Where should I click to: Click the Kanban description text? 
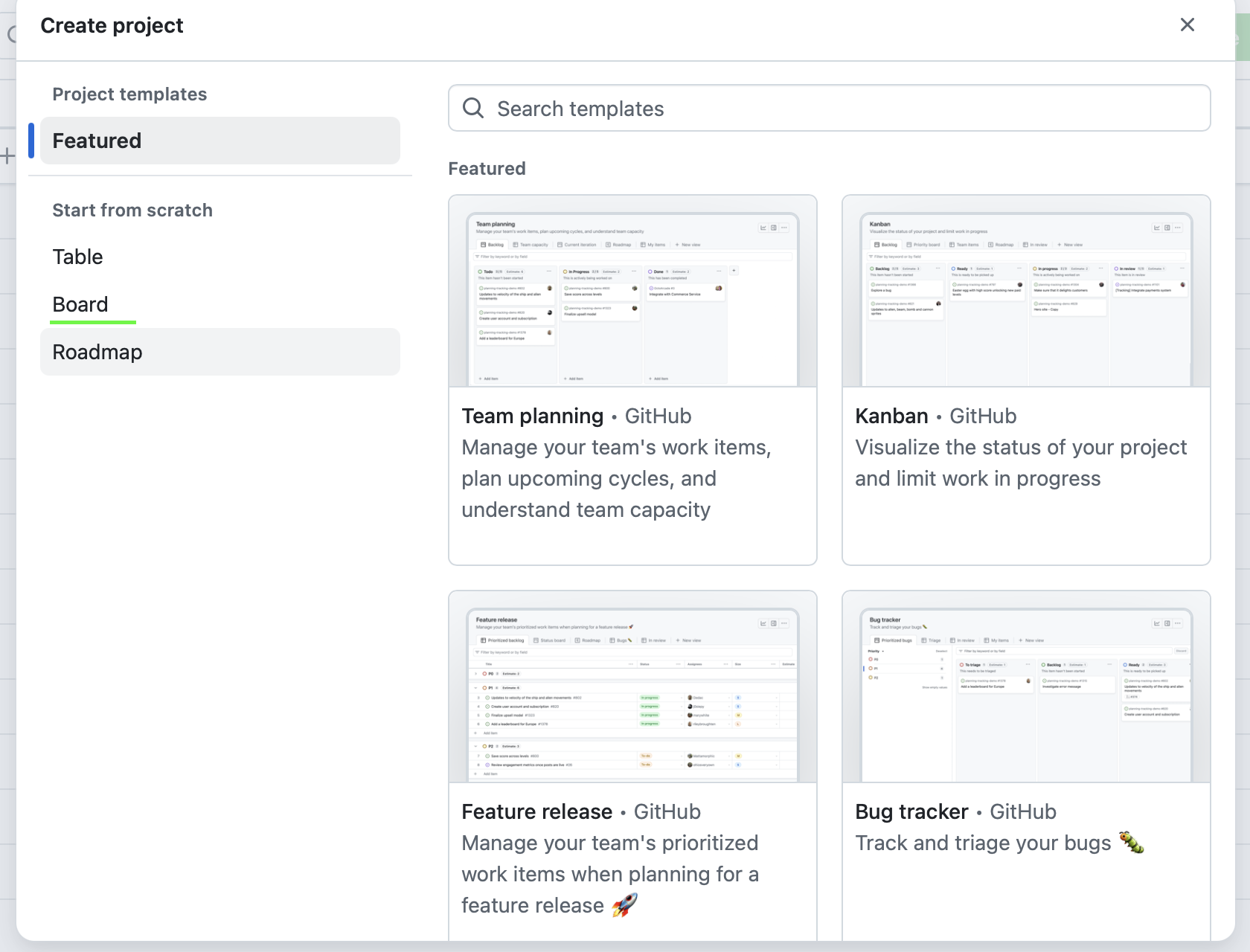coord(1020,463)
